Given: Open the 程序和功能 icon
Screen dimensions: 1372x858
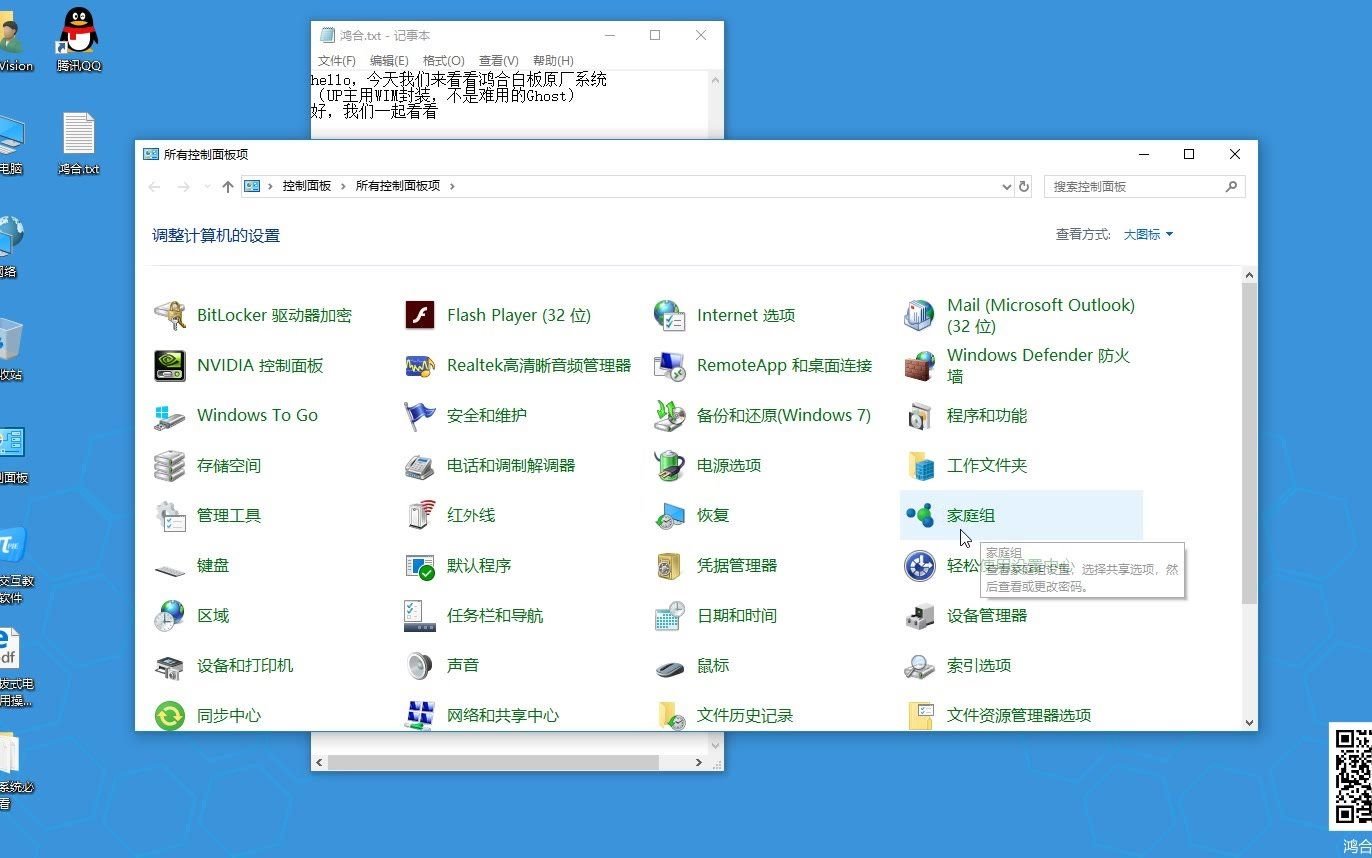Looking at the screenshot, I should (920, 415).
